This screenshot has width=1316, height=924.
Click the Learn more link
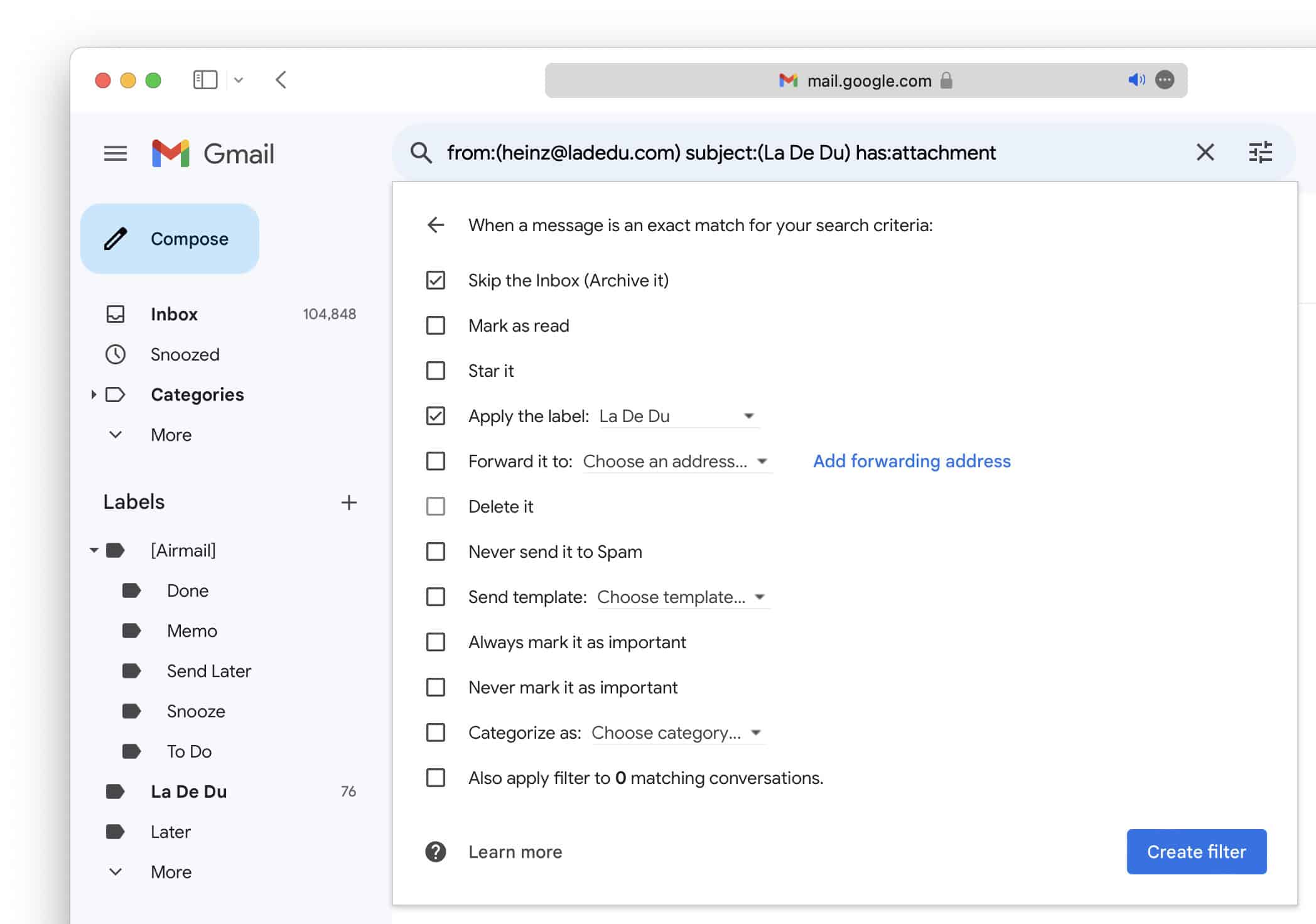click(x=515, y=852)
